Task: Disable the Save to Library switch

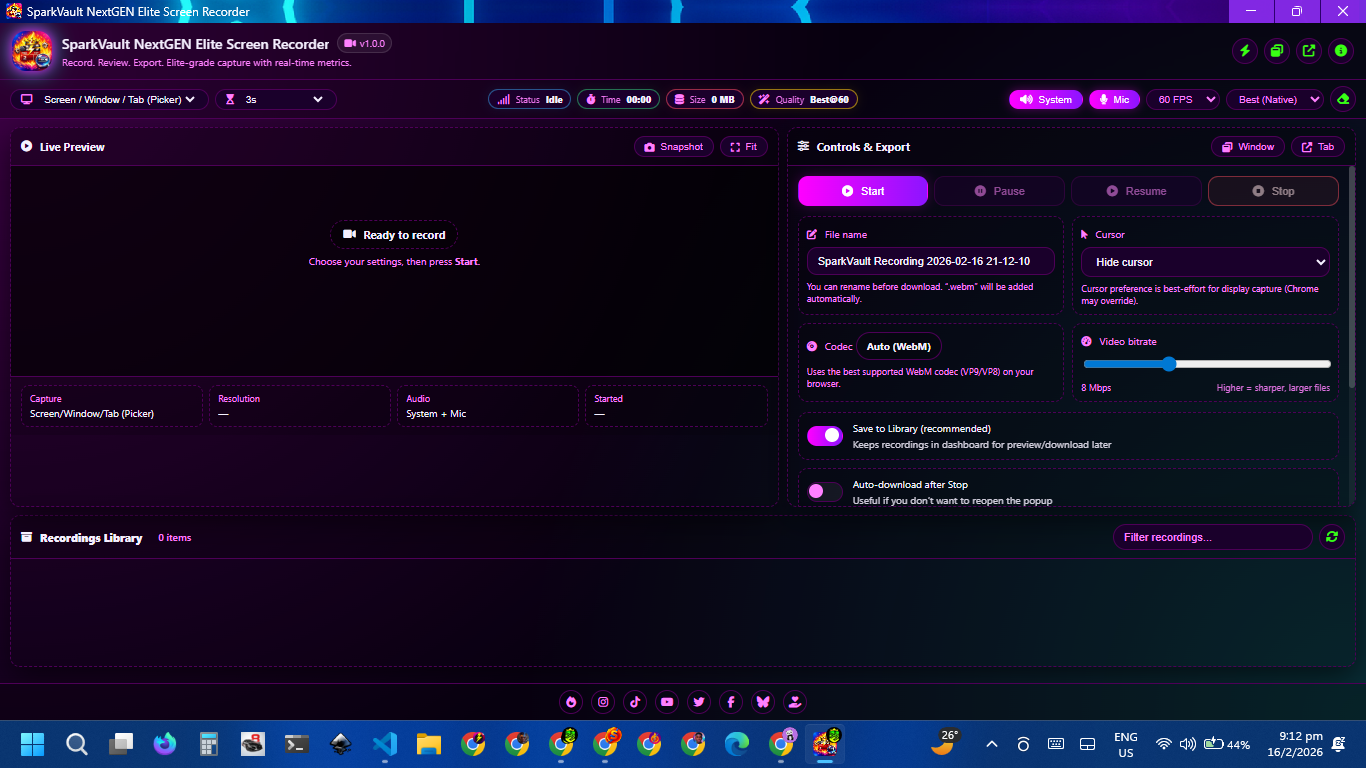Action: pos(825,436)
